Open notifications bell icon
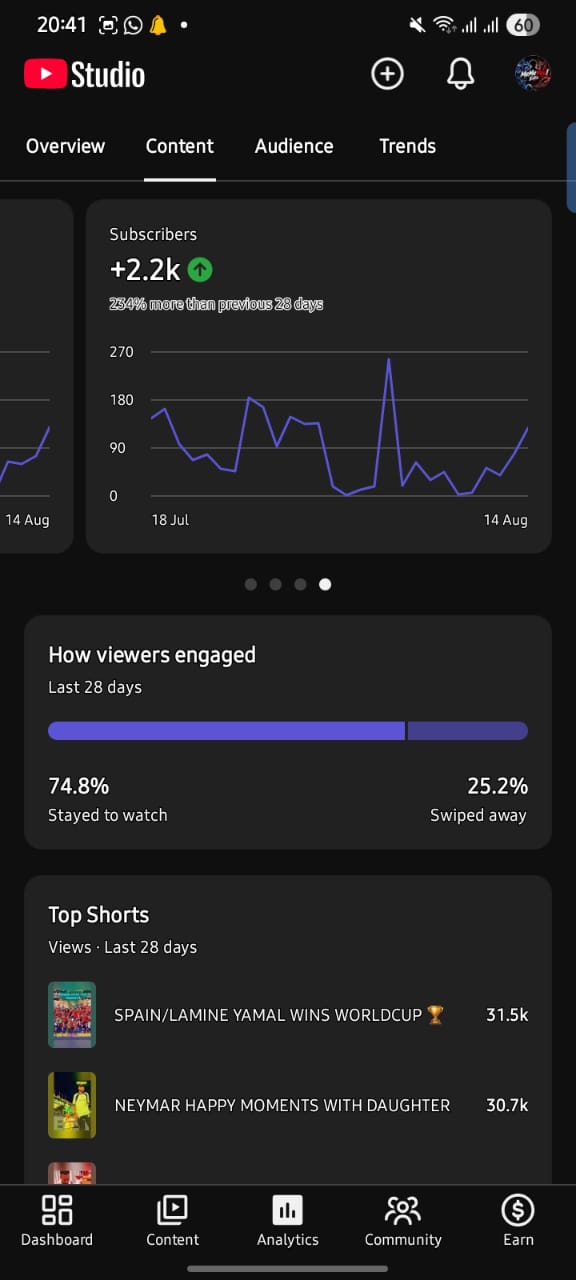Screen dimensions: 576x1280 coord(460,74)
